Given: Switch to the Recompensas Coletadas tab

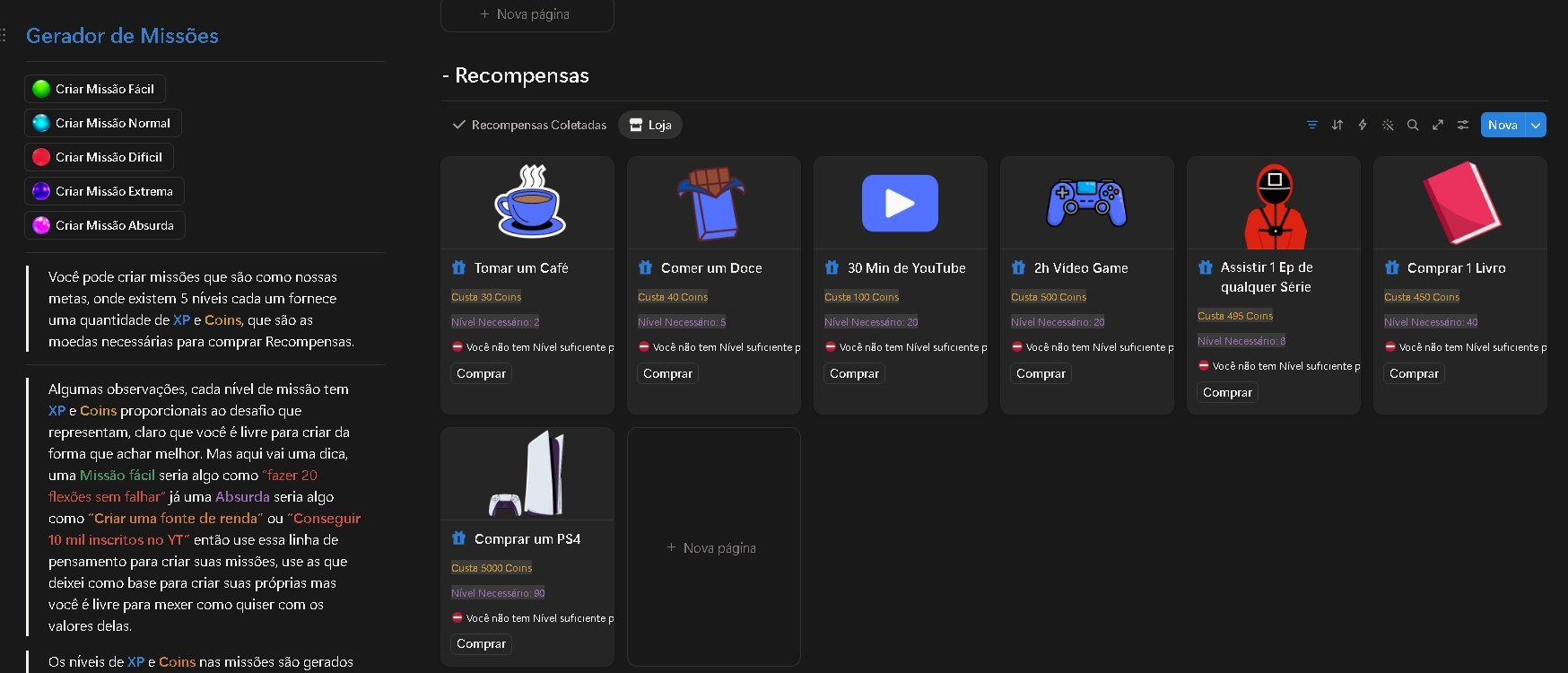Looking at the screenshot, I should tap(529, 125).
